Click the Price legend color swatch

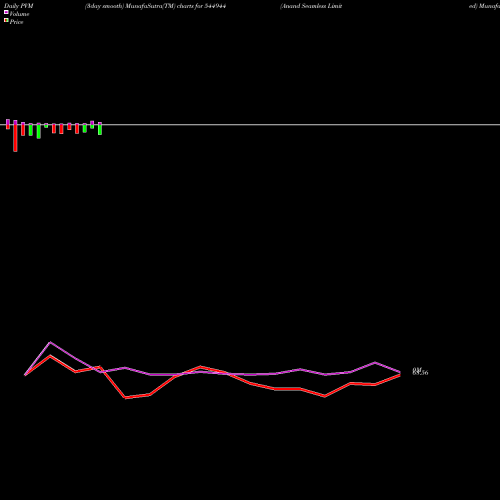tap(6, 21)
